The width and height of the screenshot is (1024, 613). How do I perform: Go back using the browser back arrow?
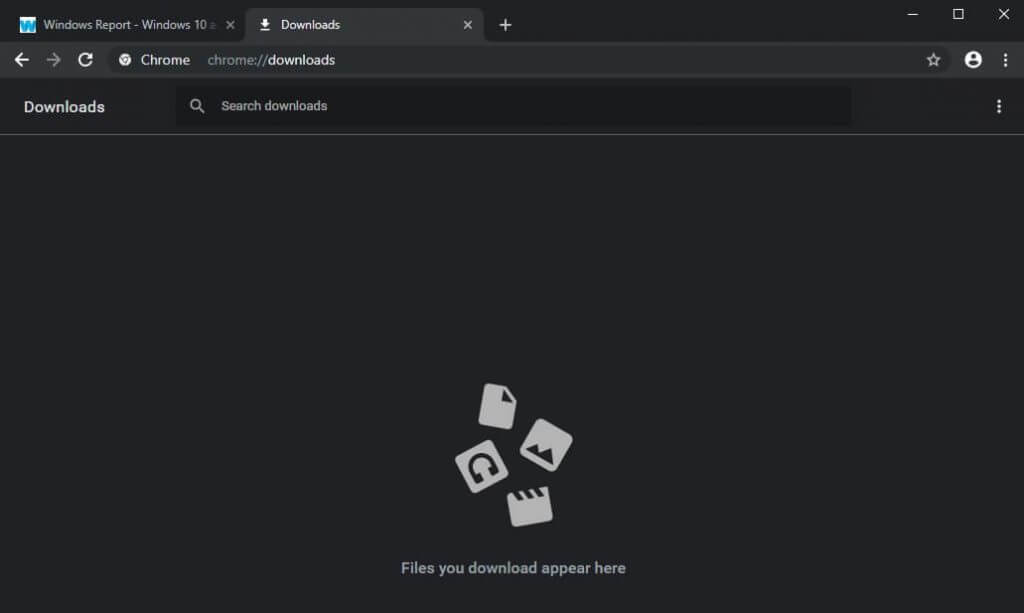22,60
